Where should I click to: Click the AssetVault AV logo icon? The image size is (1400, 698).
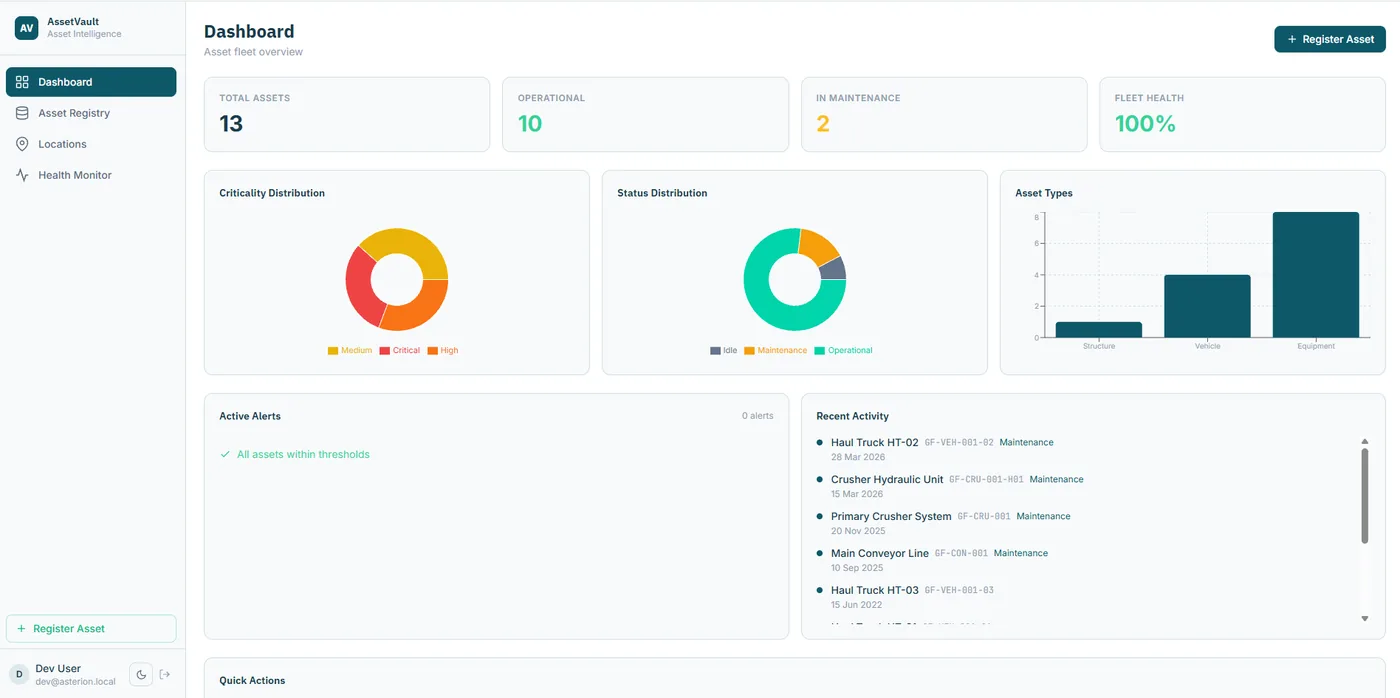pyautogui.click(x=26, y=28)
